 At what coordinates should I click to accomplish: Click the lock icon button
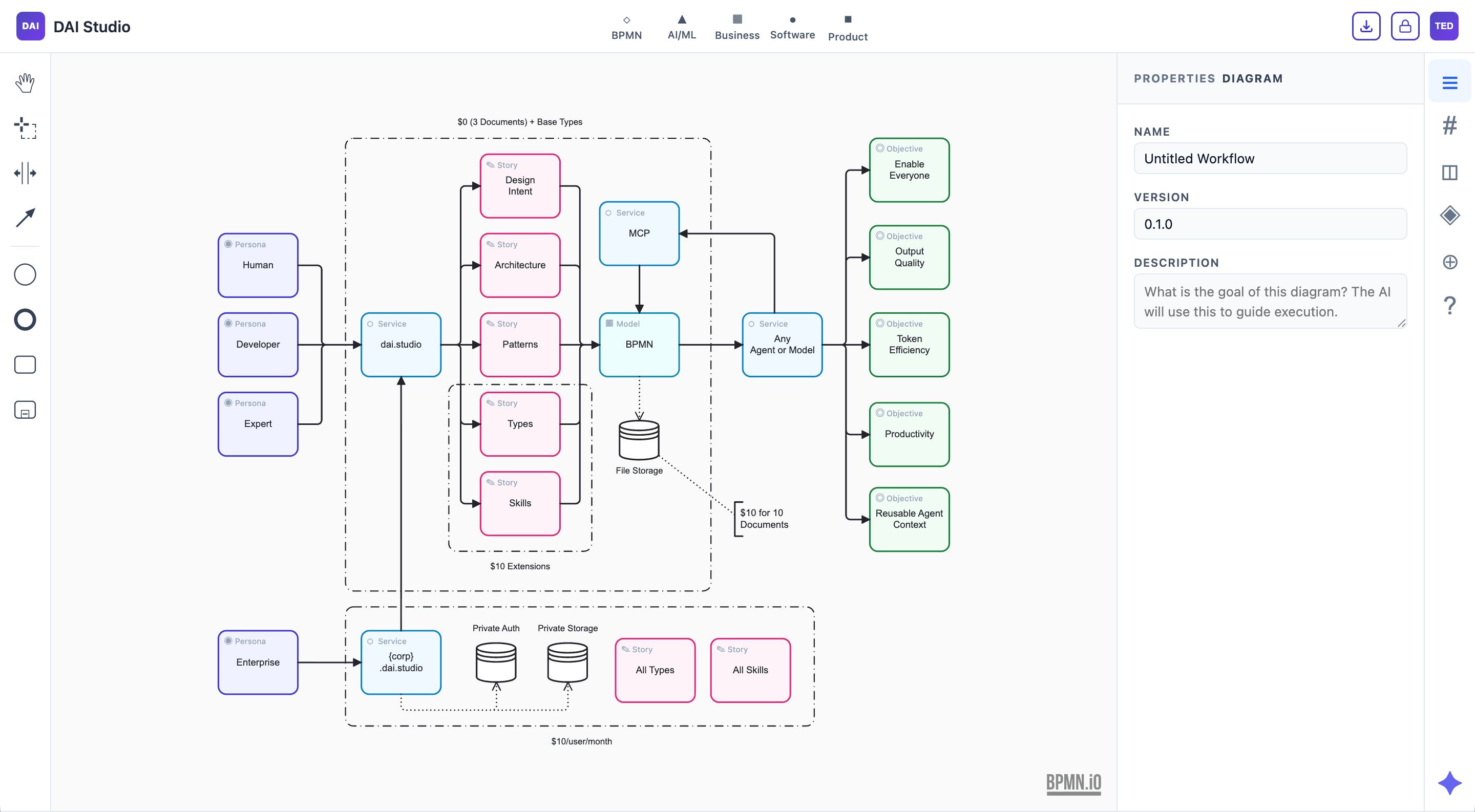1404,26
